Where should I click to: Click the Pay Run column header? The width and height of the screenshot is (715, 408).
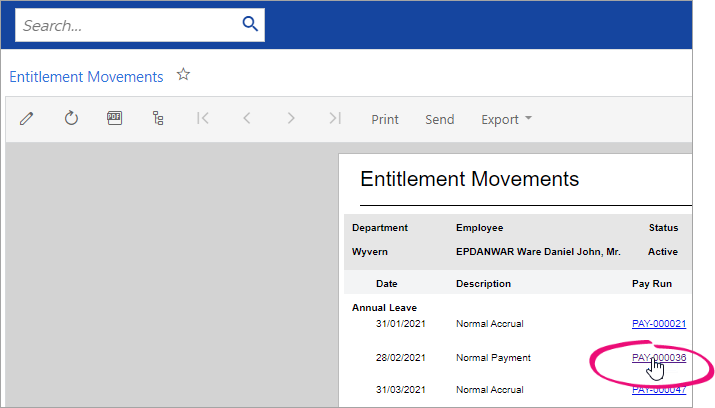tap(652, 284)
